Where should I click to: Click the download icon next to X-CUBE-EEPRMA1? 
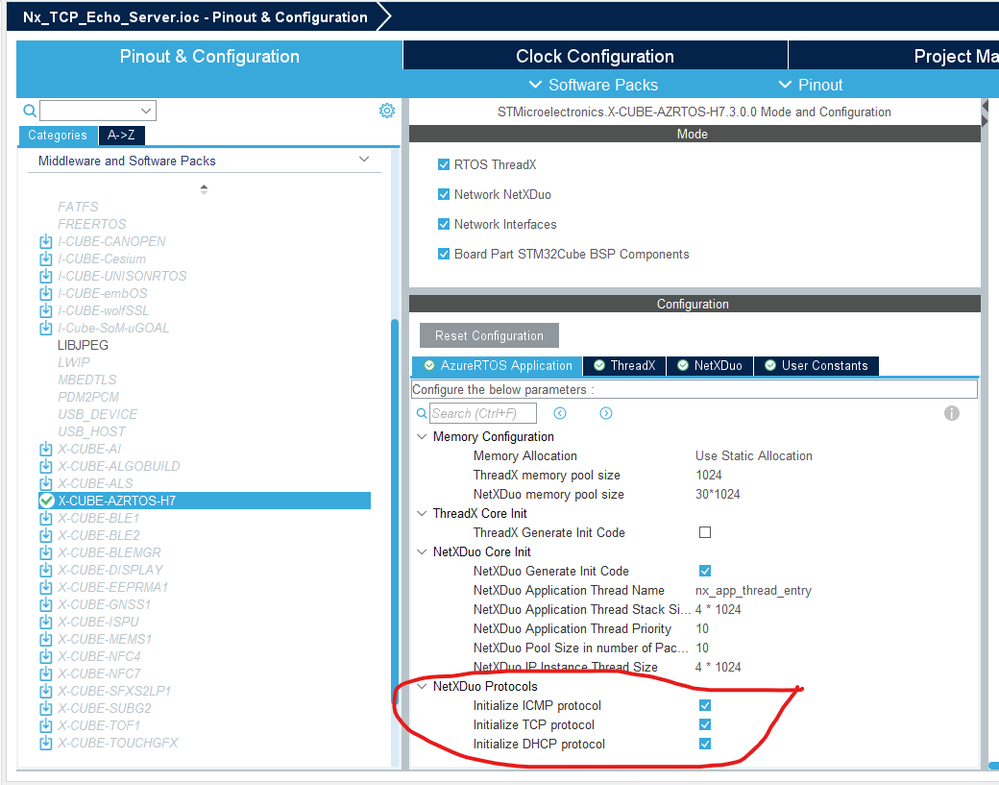pos(46,587)
